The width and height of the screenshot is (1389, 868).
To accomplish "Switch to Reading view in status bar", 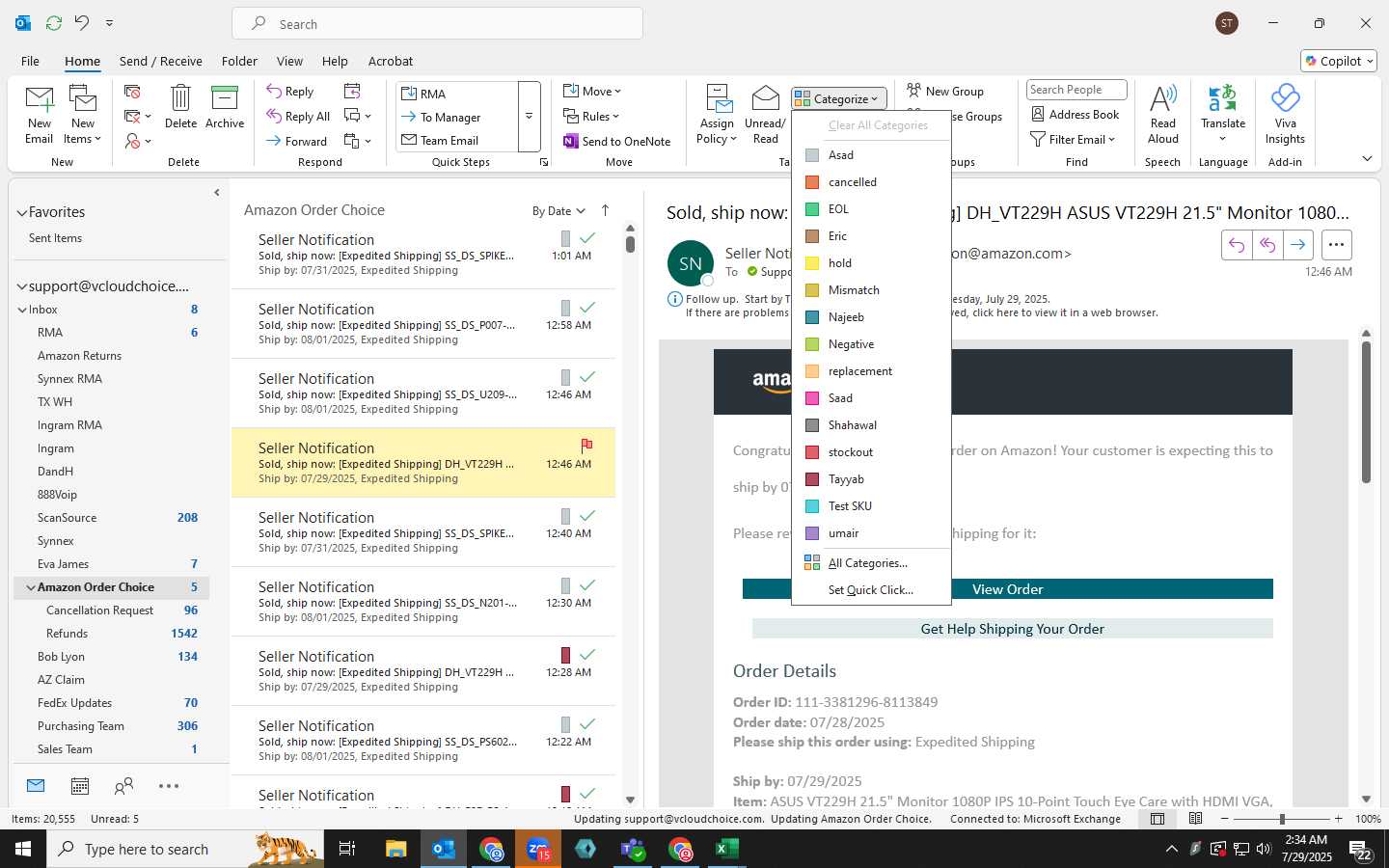I will pos(1195,819).
